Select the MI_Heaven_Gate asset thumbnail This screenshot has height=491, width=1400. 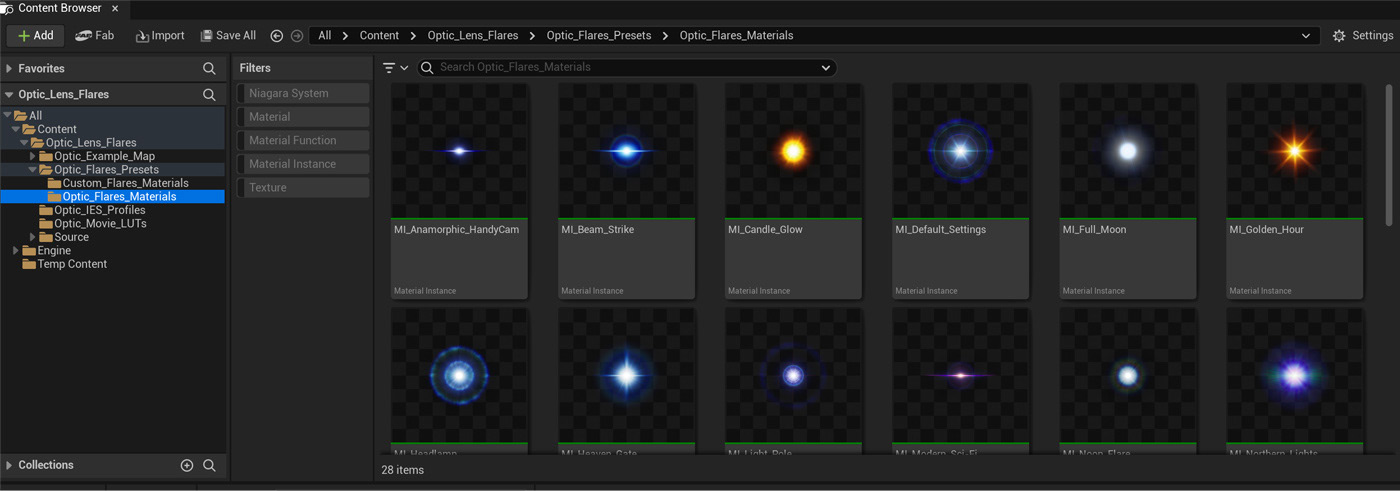(x=626, y=375)
